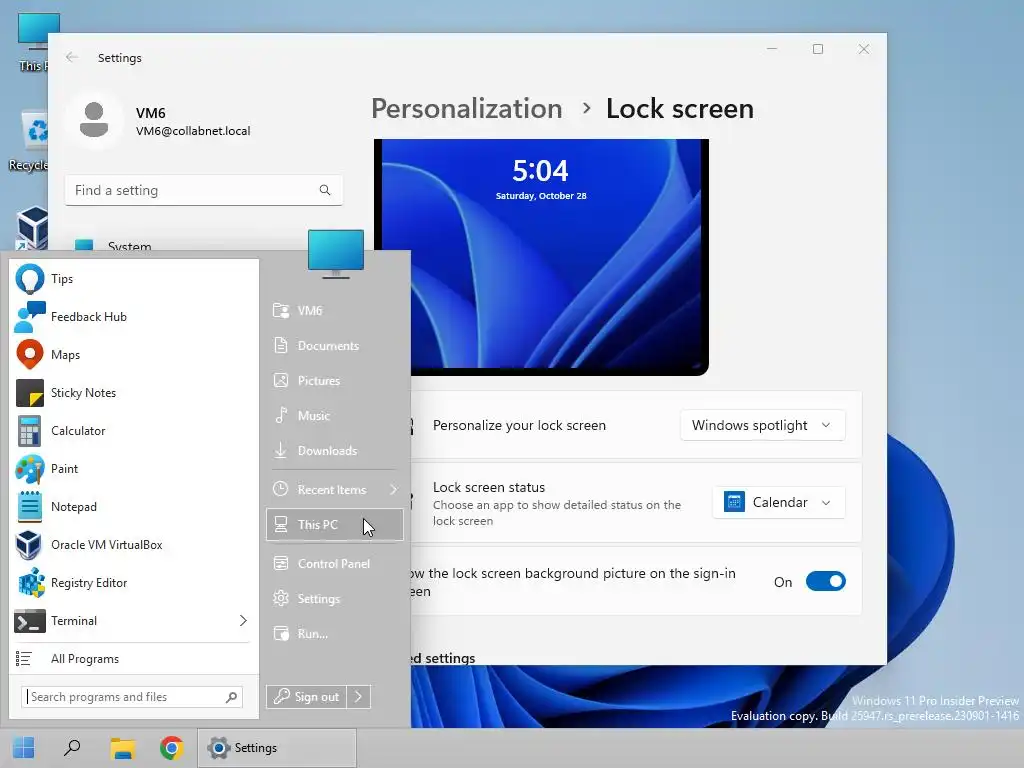
Task: Open VM6 user folder in start menu
Action: (x=334, y=311)
